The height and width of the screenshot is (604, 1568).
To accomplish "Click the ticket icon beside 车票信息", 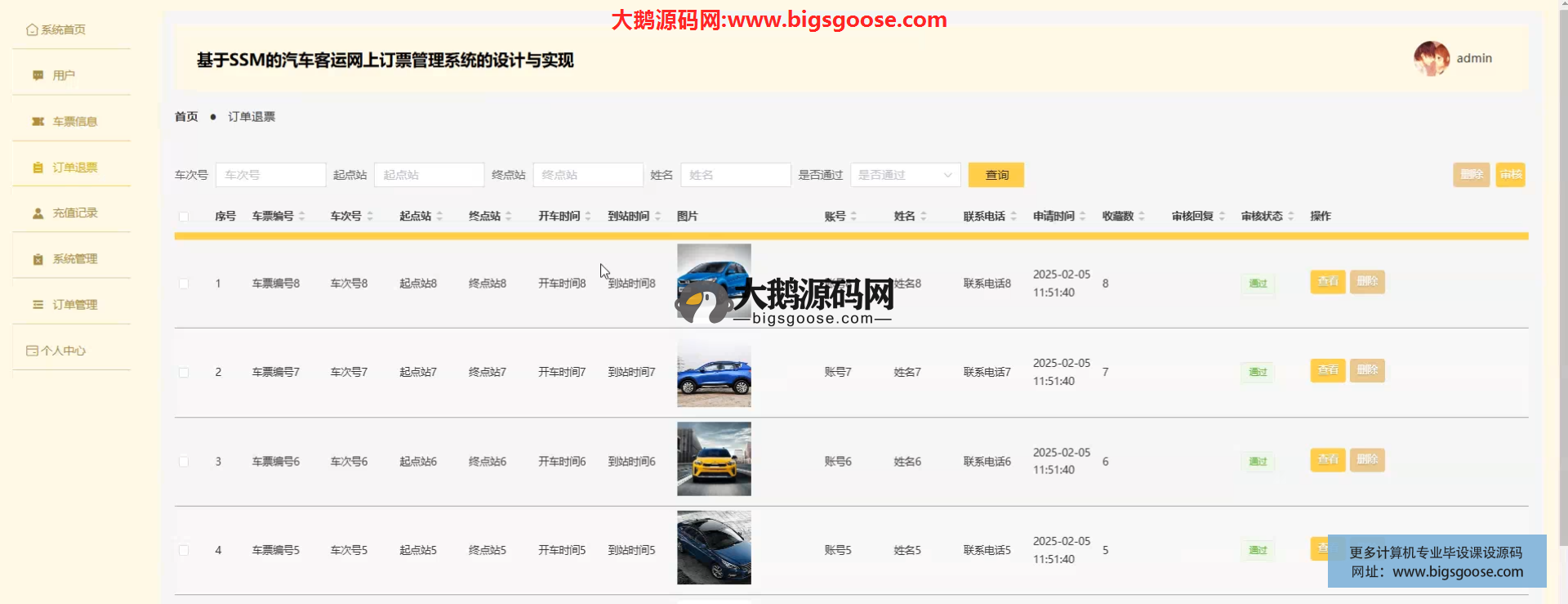I will tap(38, 122).
